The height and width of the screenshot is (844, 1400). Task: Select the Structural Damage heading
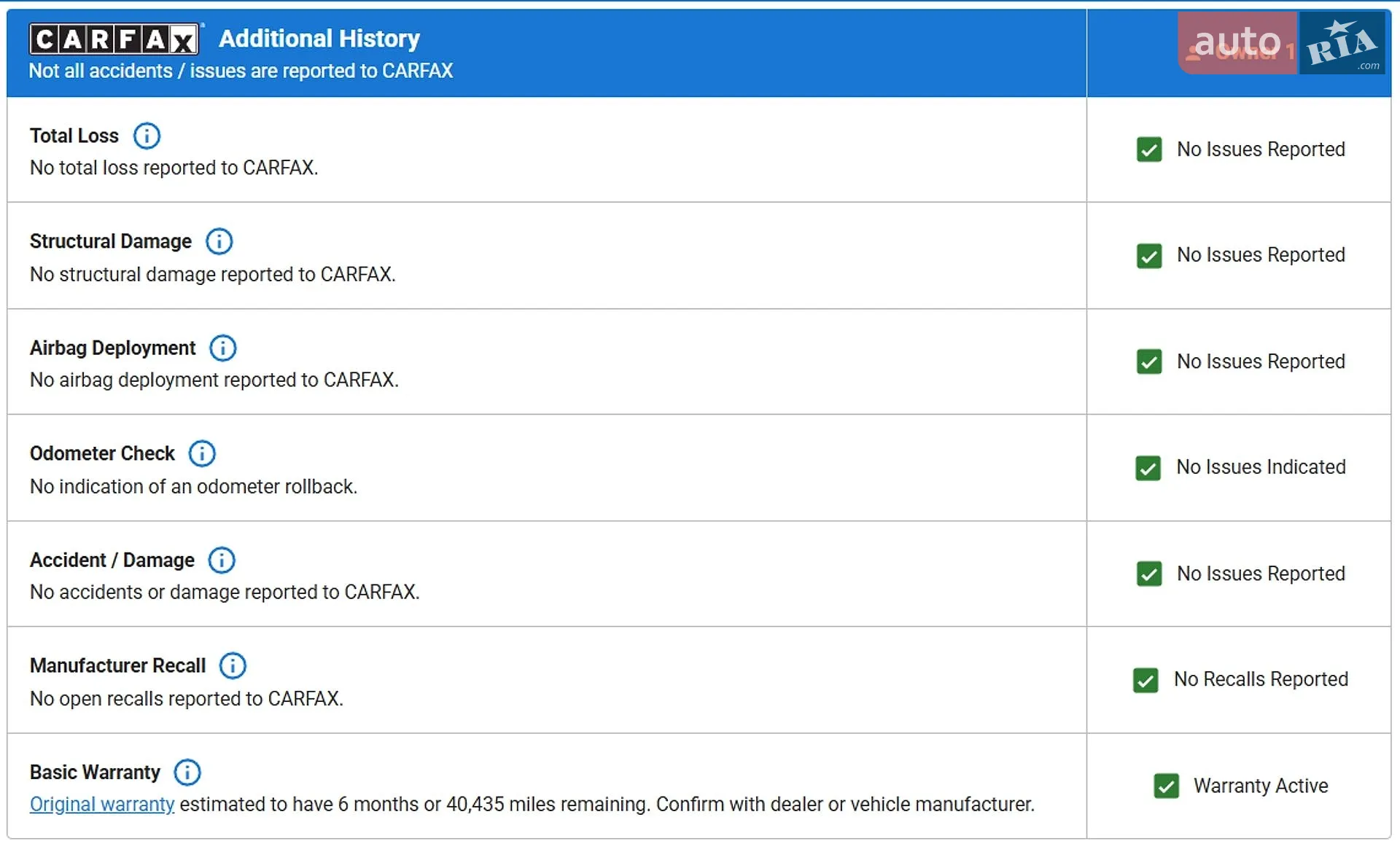pyautogui.click(x=111, y=241)
